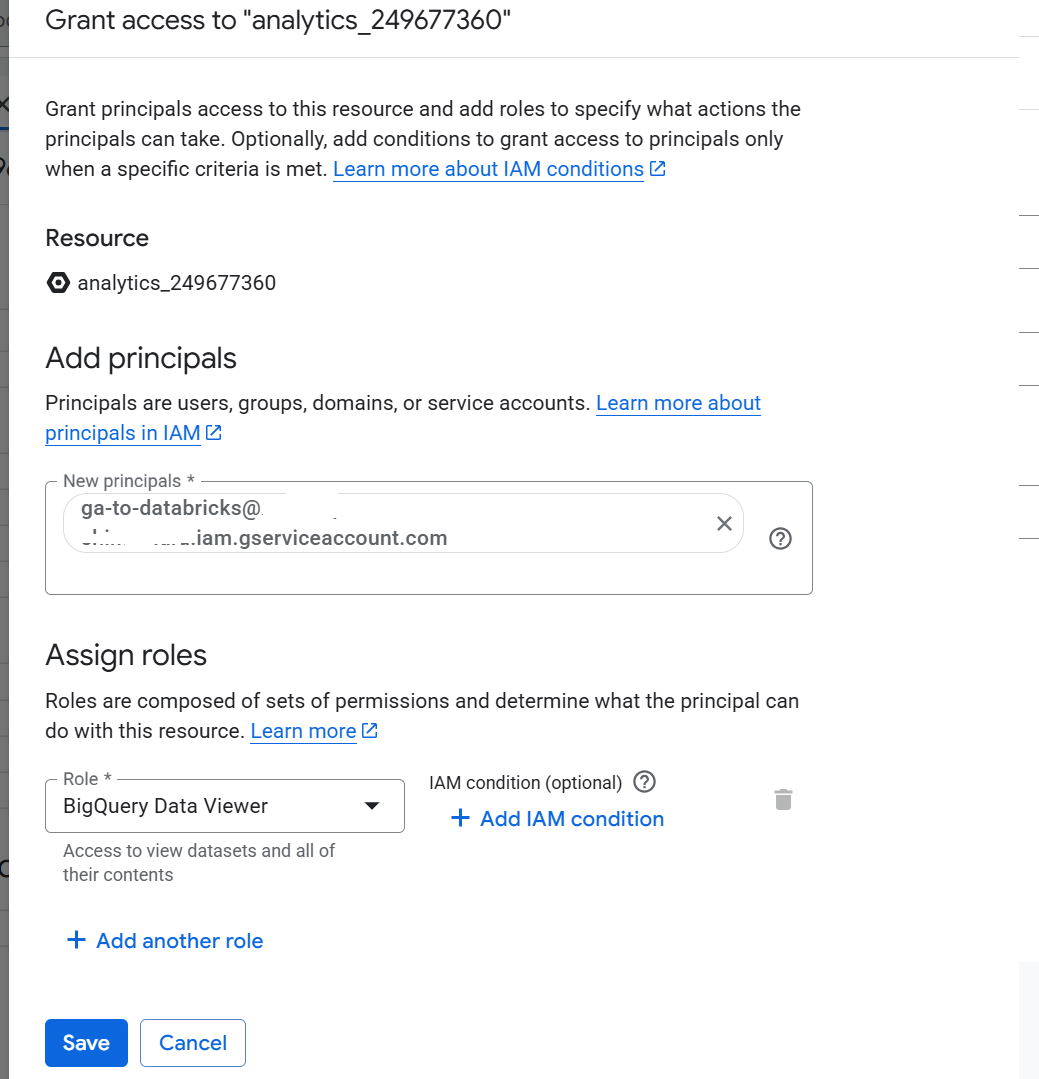Image resolution: width=1039 pixels, height=1079 pixels.
Task: Open the Learn more about IAM conditions link
Action: click(x=488, y=169)
